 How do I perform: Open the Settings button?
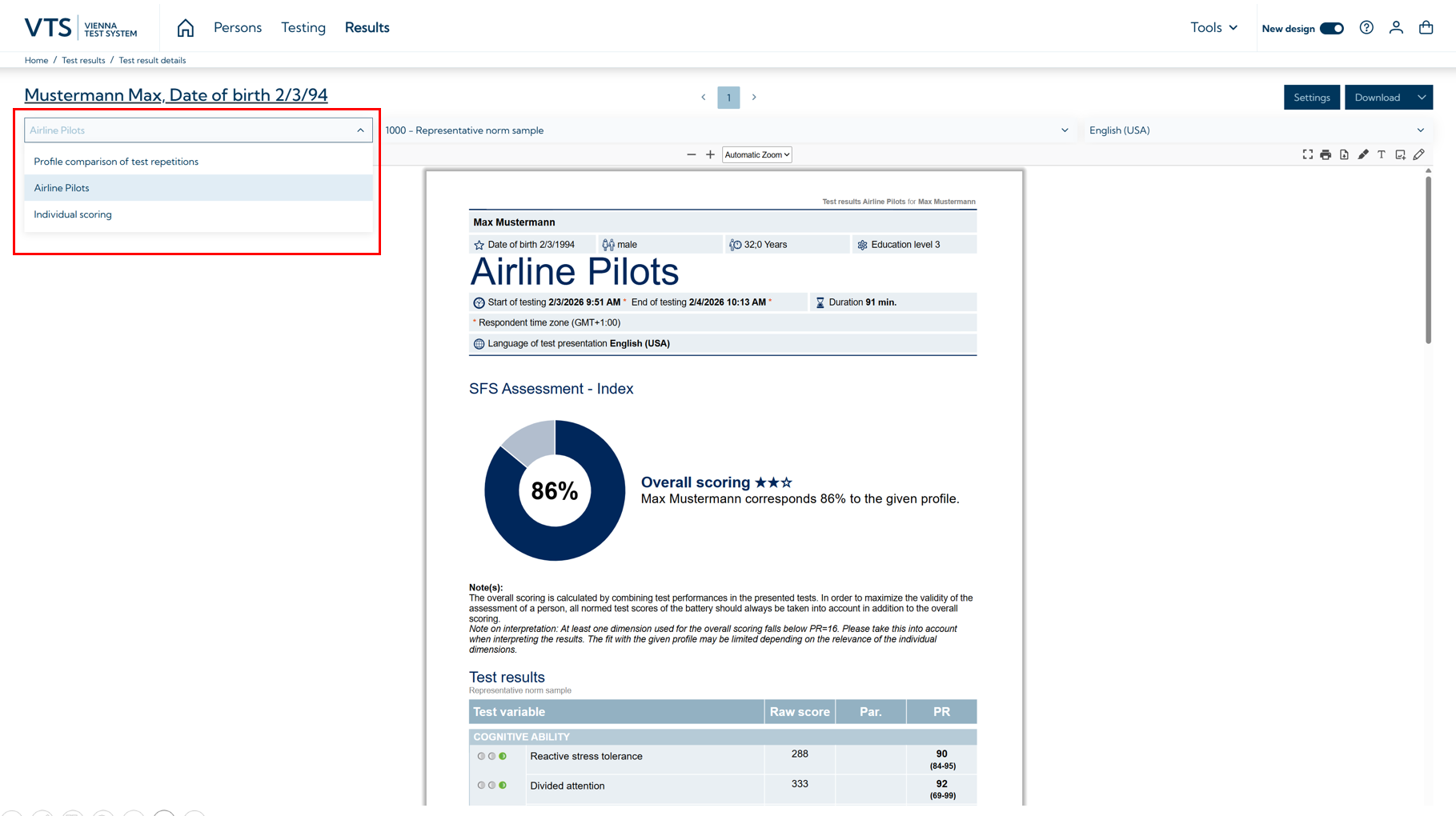tap(1311, 98)
